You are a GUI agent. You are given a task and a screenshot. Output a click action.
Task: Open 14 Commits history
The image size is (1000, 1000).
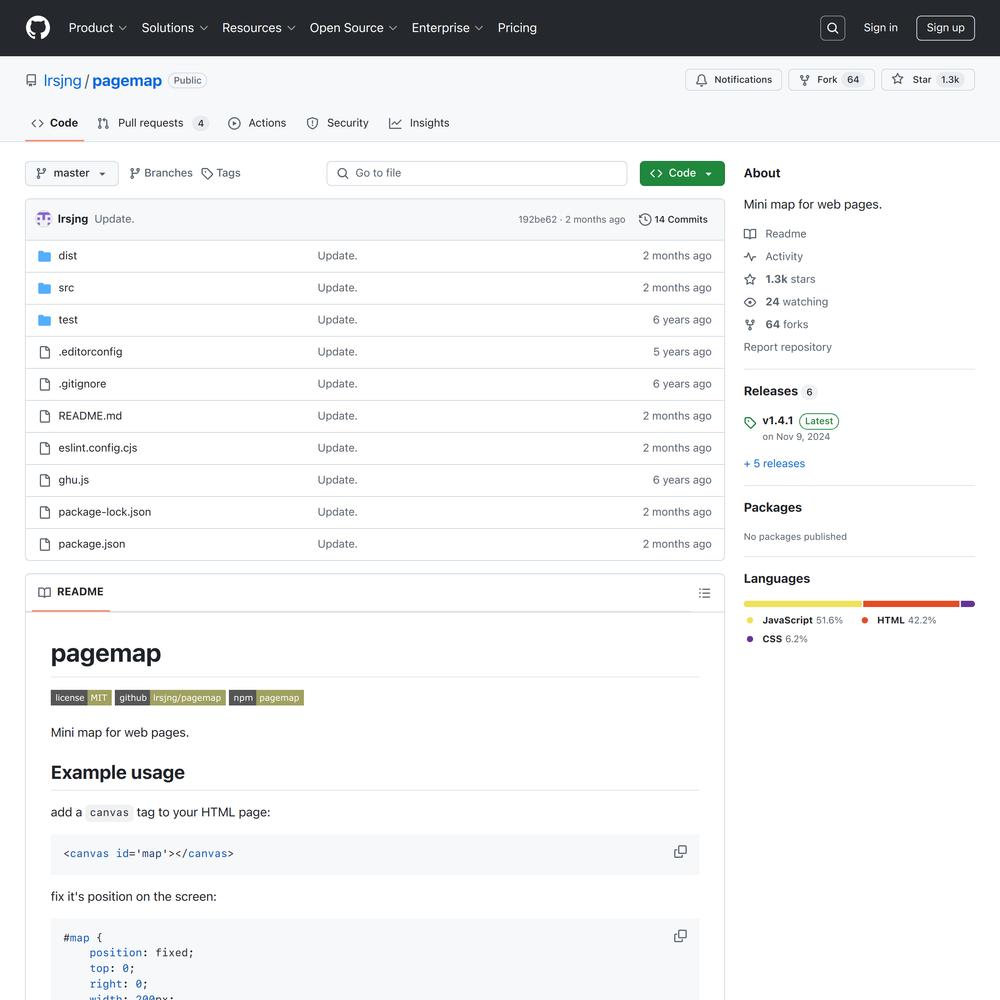(x=673, y=219)
